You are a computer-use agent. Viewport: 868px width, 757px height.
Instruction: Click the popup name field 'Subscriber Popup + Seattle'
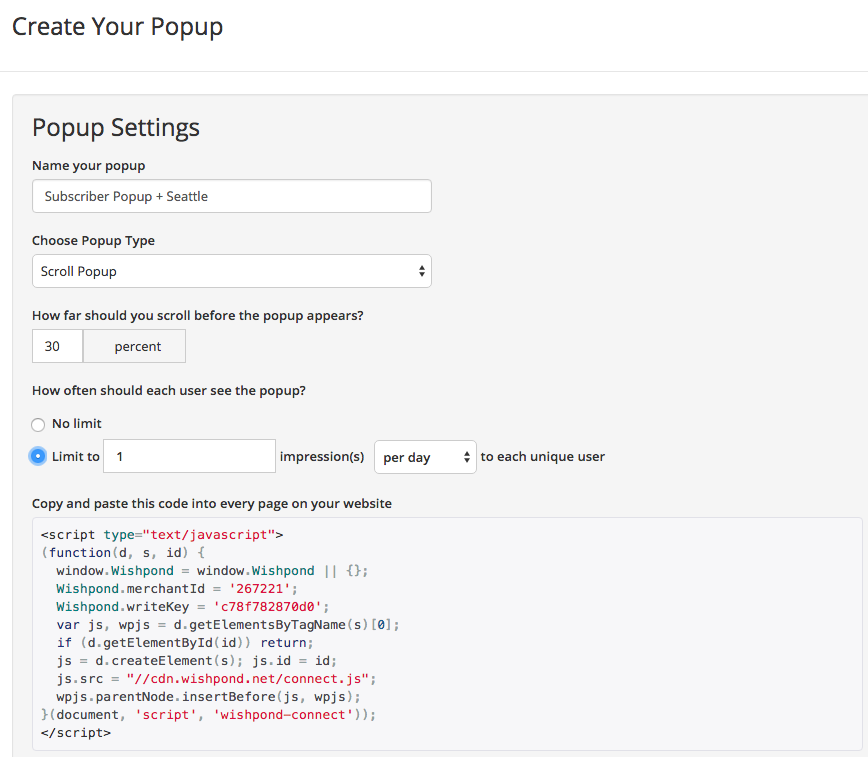click(231, 196)
